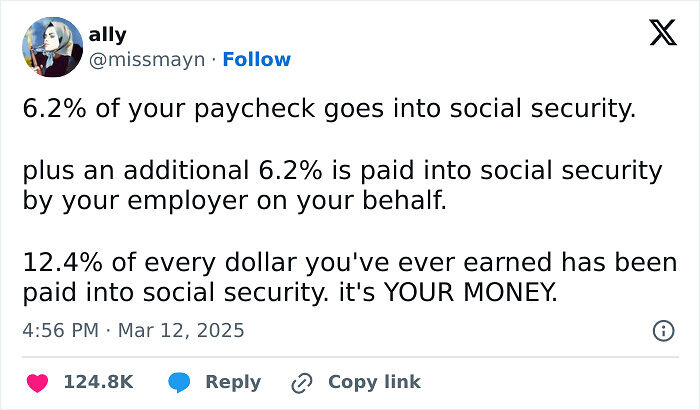
Task: Like the tweet with the heart icon
Action: coord(38,383)
